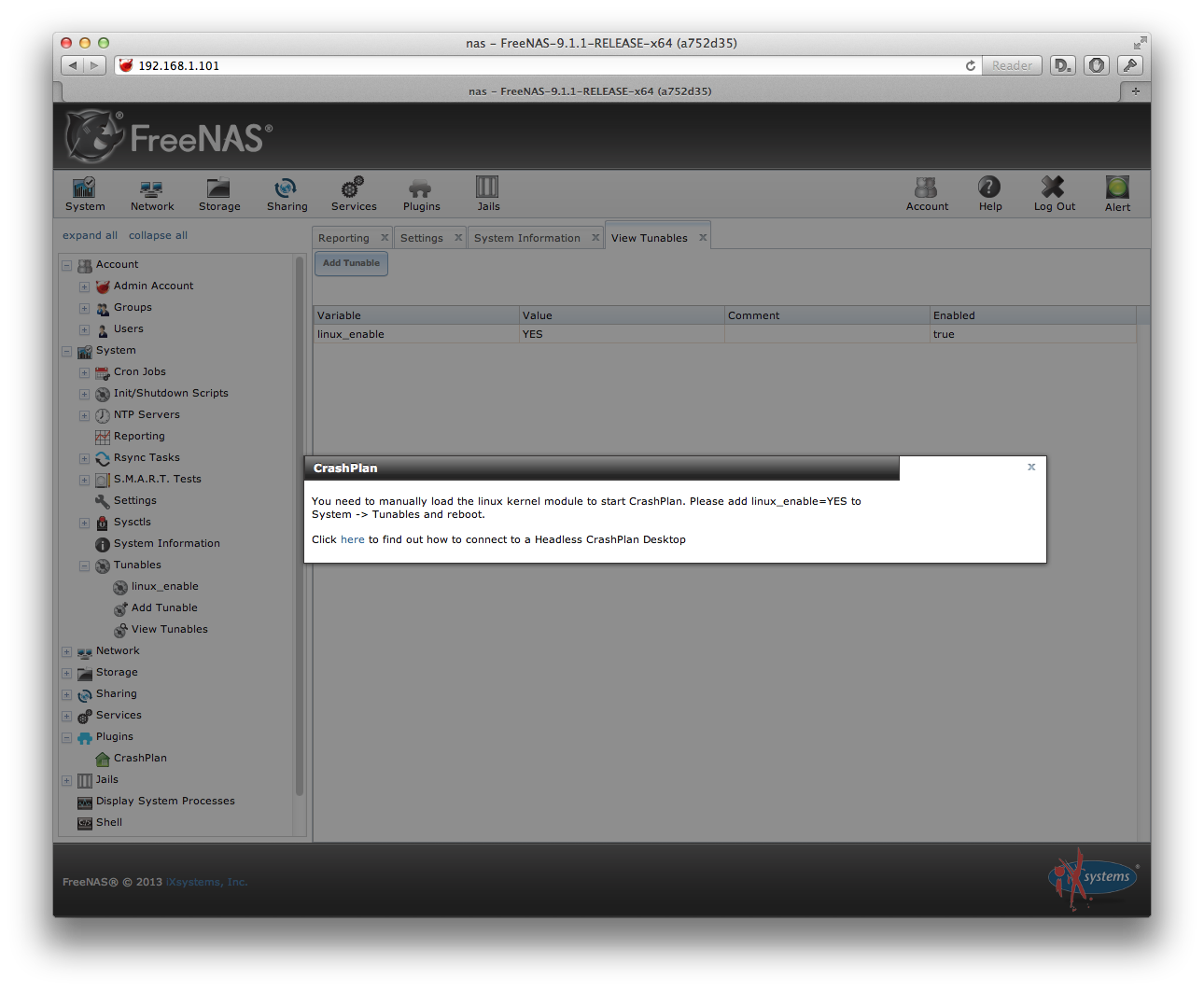Select the linux_enable cell in table
Viewport: 1204px width, 991px height.
click(x=416, y=334)
